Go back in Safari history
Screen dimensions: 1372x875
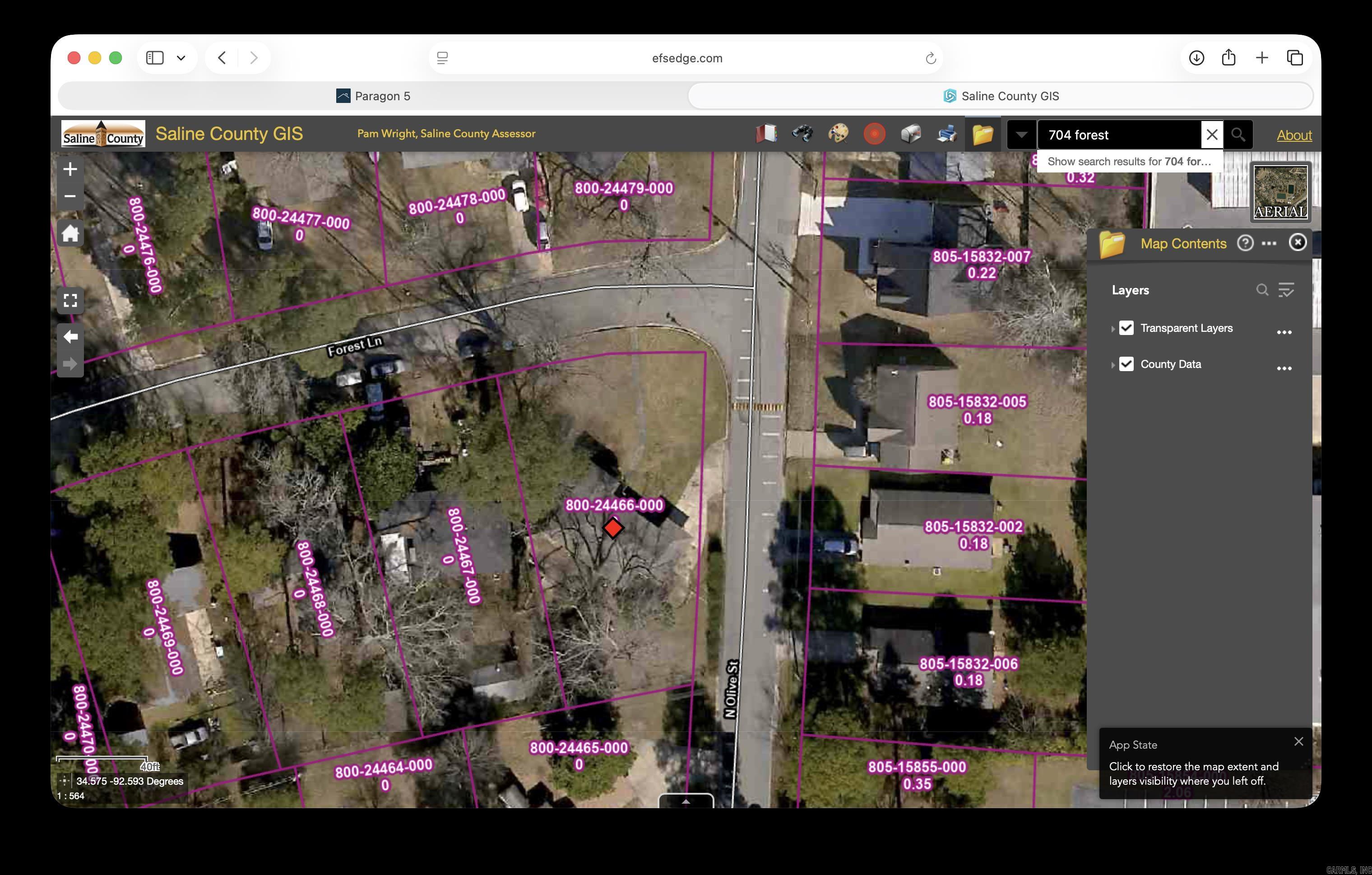pos(222,58)
